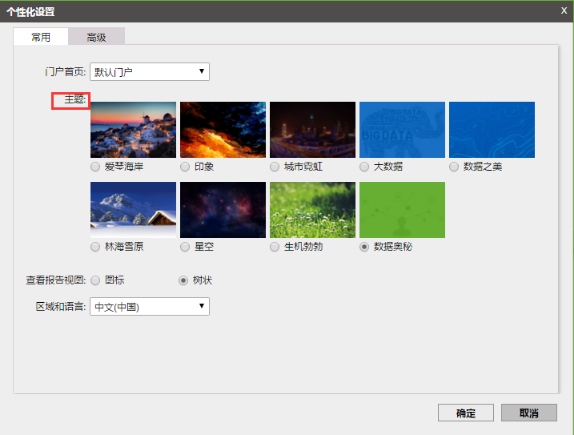The height and width of the screenshot is (435, 574).
Task: Switch to the 高级 tab
Action: point(96,37)
